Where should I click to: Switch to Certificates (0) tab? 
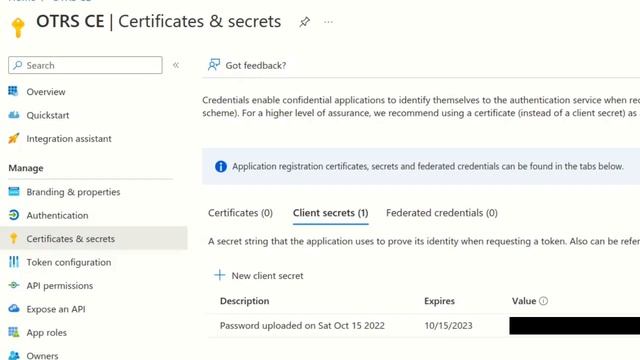[x=240, y=213]
